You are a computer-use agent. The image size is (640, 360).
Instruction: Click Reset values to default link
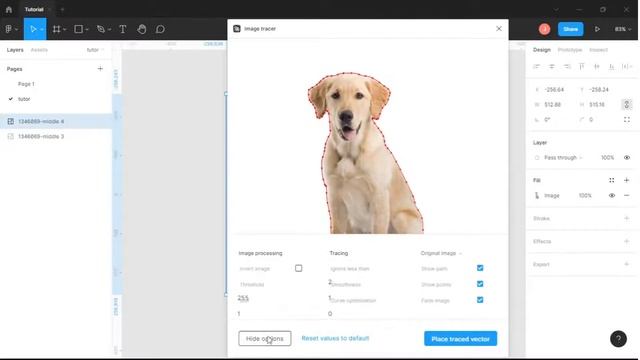[x=335, y=338]
